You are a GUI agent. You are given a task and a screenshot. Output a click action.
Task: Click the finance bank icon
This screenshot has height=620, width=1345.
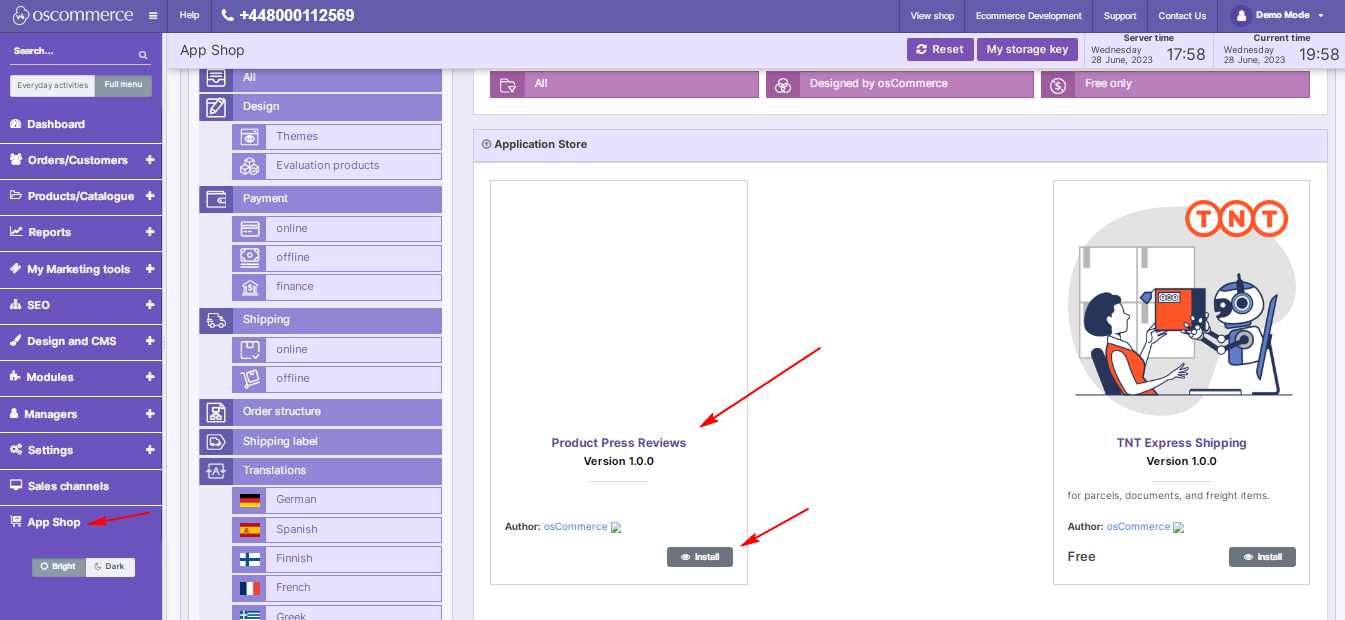coord(249,287)
